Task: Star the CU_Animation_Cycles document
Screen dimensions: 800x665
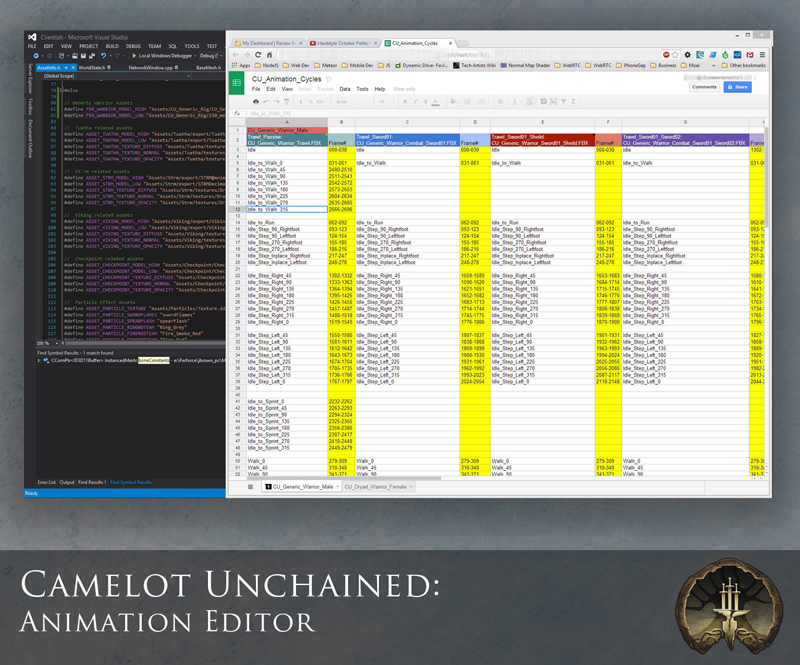Action: coord(329,79)
